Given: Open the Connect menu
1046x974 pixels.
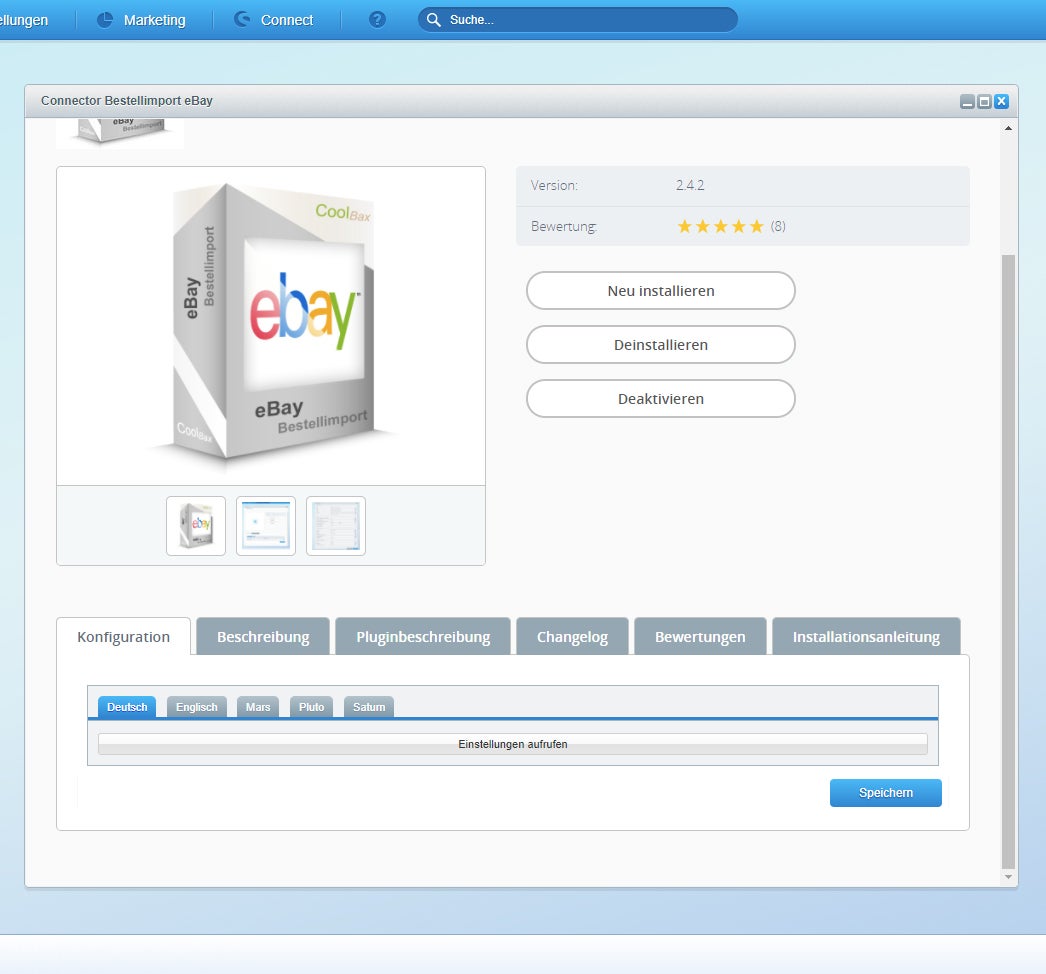Looking at the screenshot, I should coord(274,20).
